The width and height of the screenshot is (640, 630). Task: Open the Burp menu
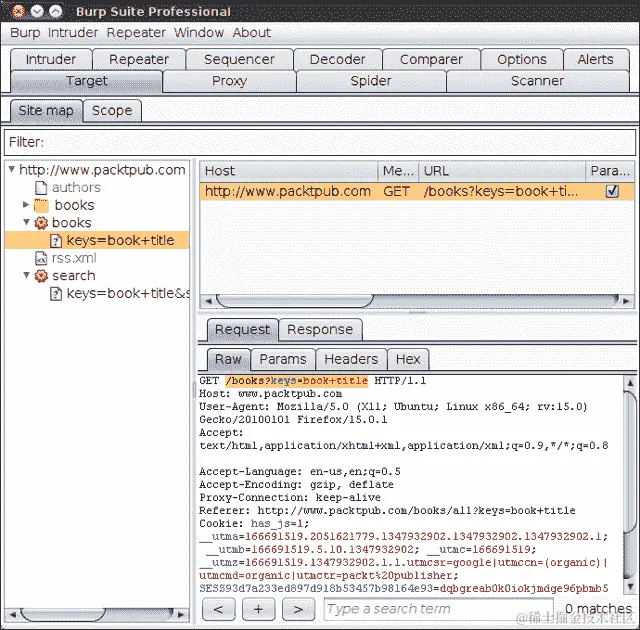[x=25, y=33]
